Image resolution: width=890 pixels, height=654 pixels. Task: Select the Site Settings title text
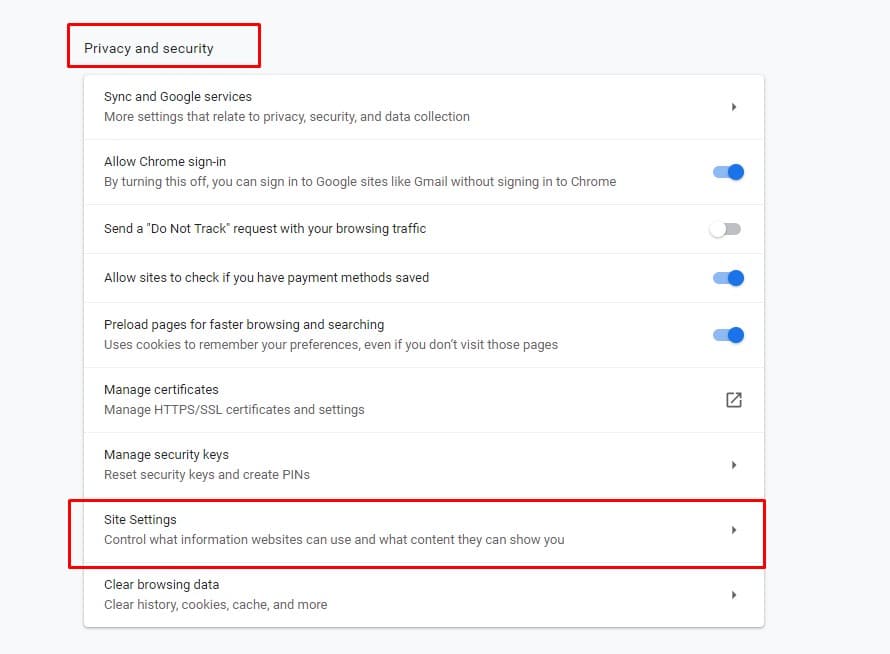coord(140,520)
